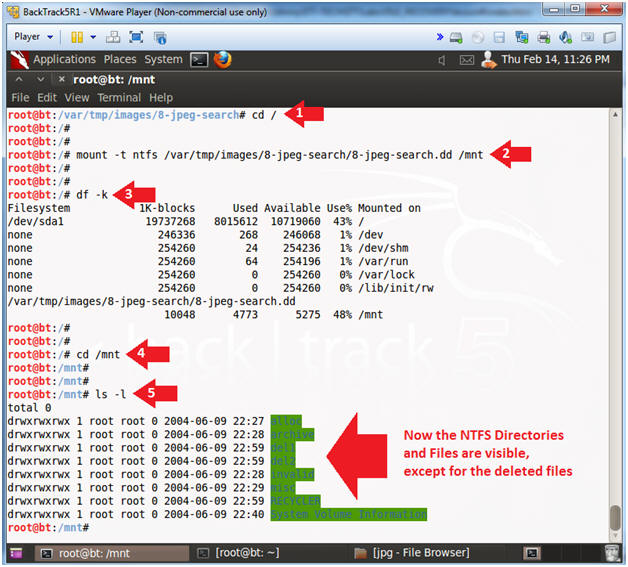Screen dimensions: 628x567
Task: Open the terminal File menu
Action: click(20, 98)
